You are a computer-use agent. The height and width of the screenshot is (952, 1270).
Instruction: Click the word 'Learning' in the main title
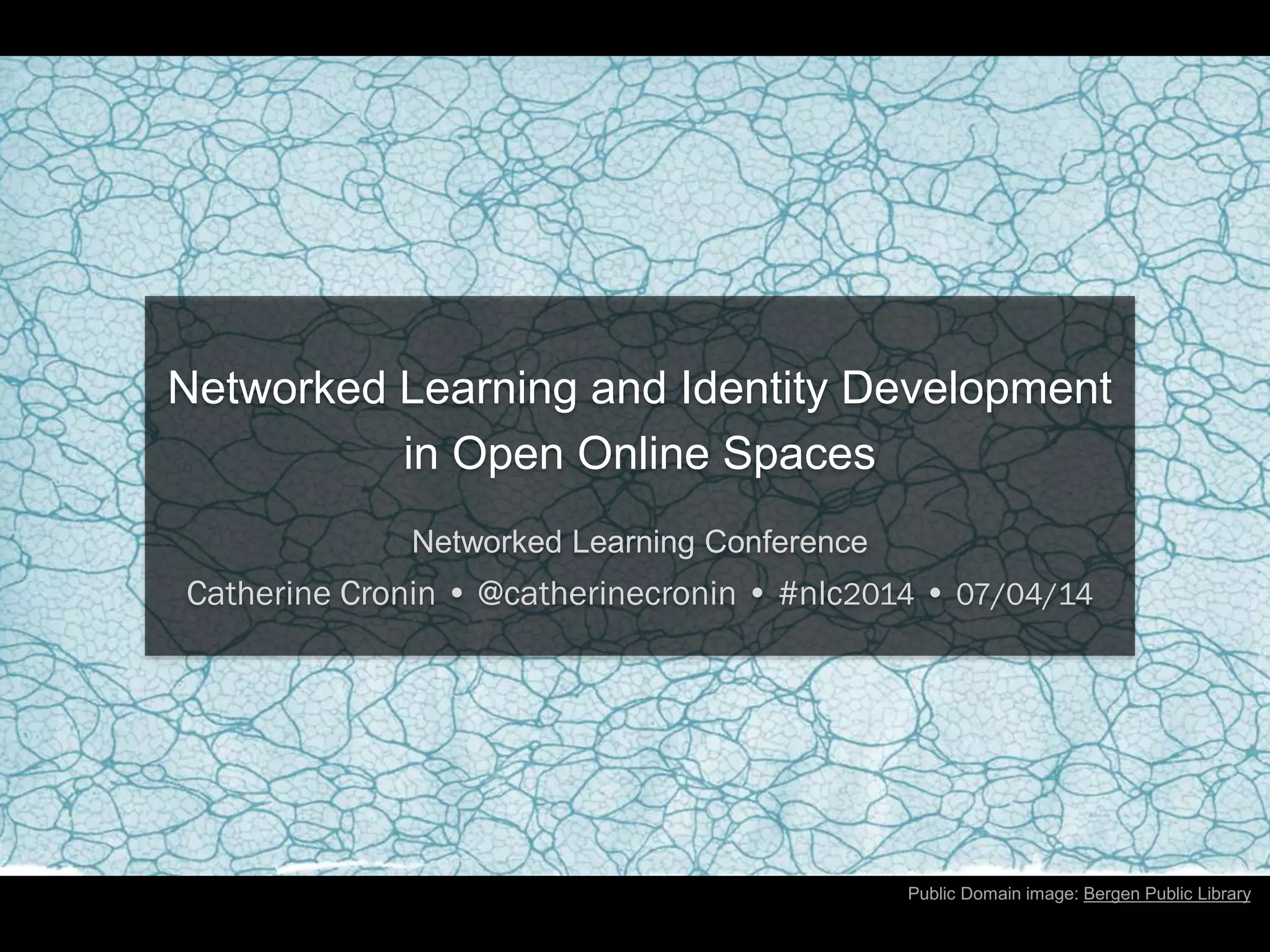point(487,389)
